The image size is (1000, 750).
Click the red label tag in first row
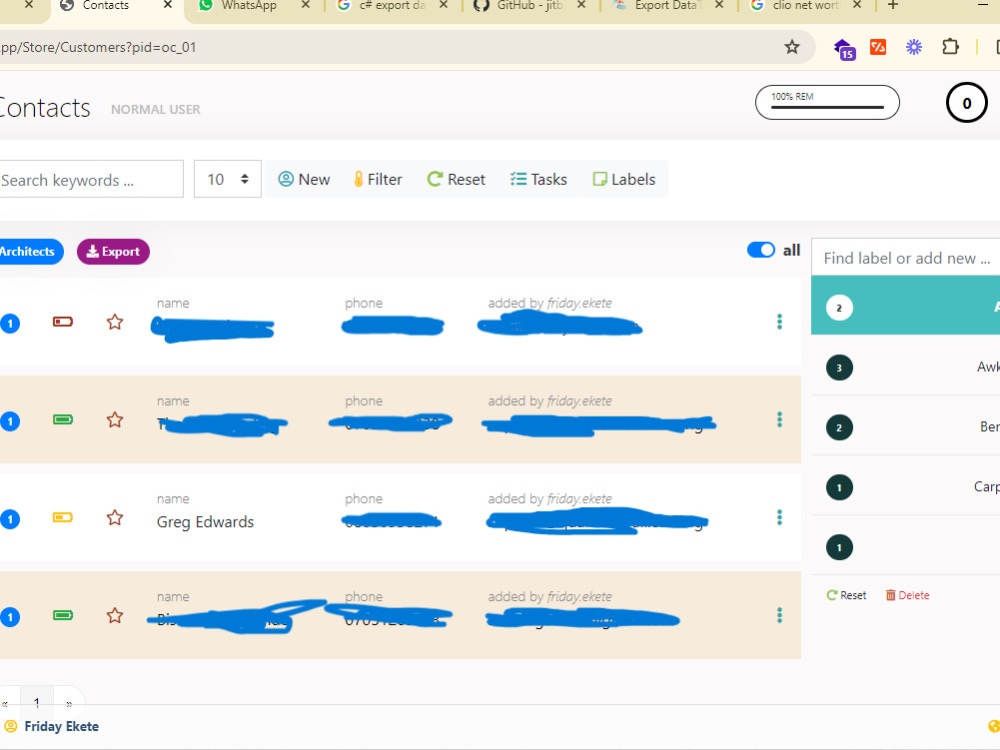point(62,321)
